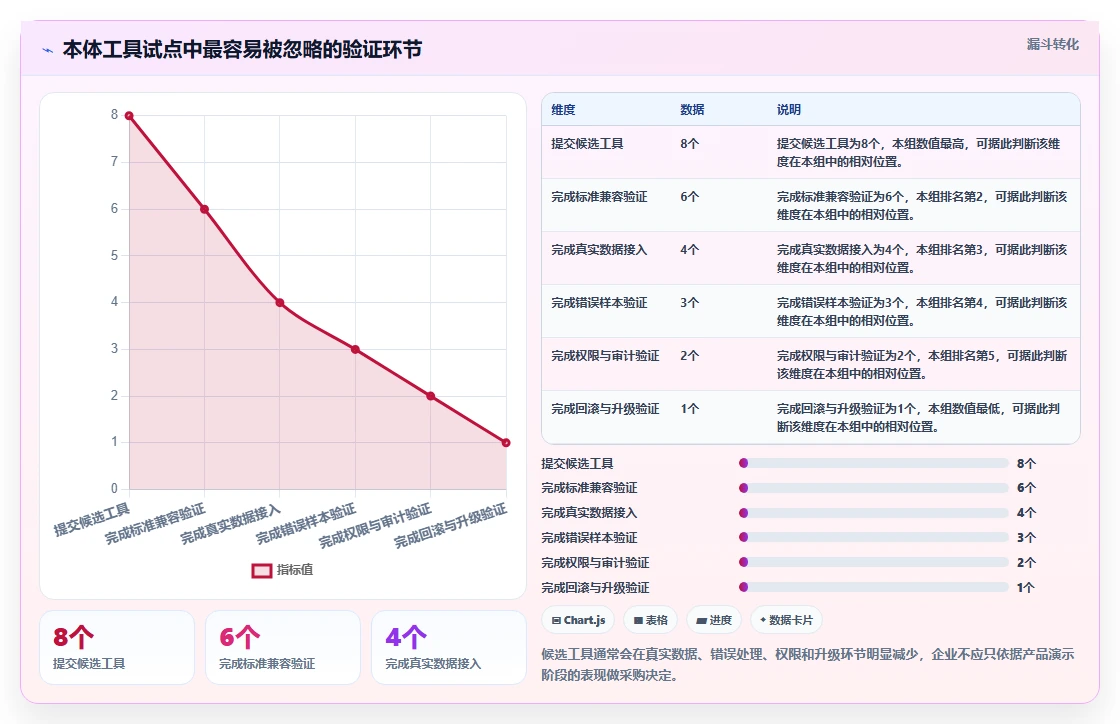The width and height of the screenshot is (1120, 724).
Task: Click the 说明 column header
Action: coord(789,109)
